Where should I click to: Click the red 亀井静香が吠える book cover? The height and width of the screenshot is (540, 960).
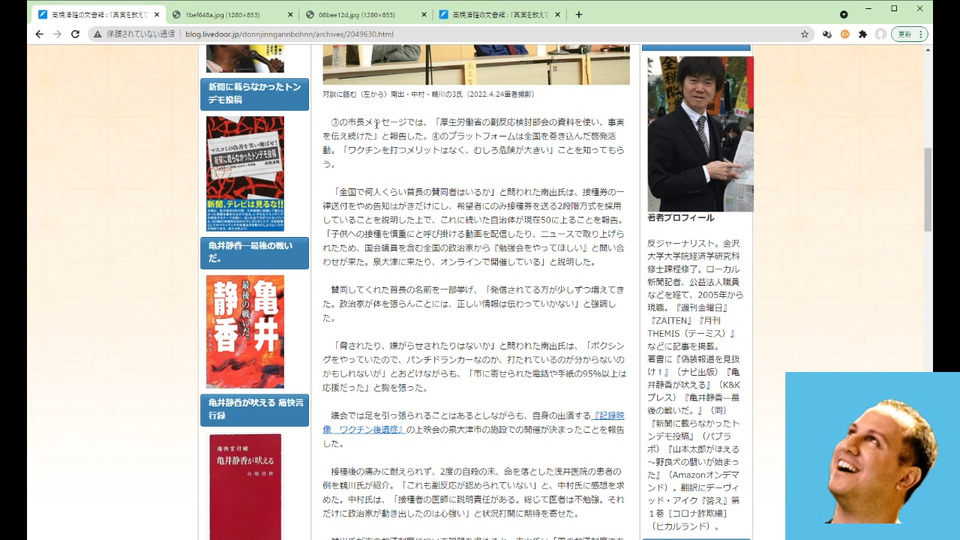pyautogui.click(x=245, y=487)
